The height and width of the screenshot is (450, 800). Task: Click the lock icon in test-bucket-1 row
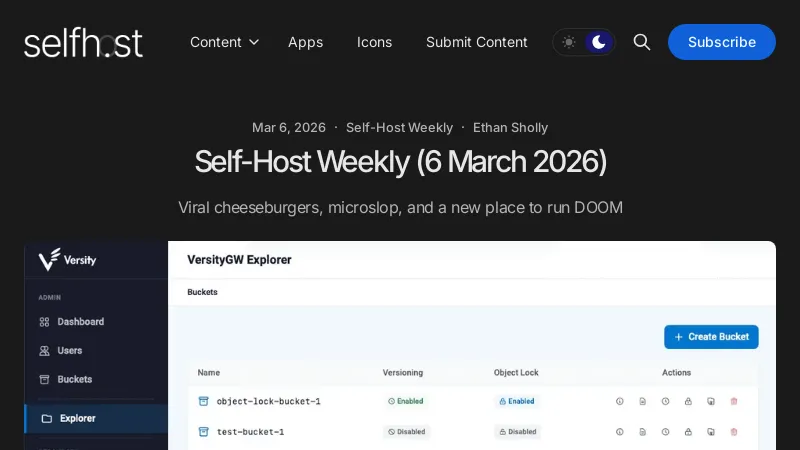tap(688, 432)
